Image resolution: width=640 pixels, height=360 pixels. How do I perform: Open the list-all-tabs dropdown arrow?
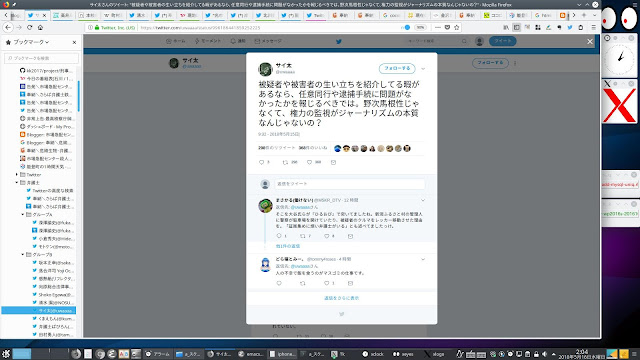tap(594, 15)
